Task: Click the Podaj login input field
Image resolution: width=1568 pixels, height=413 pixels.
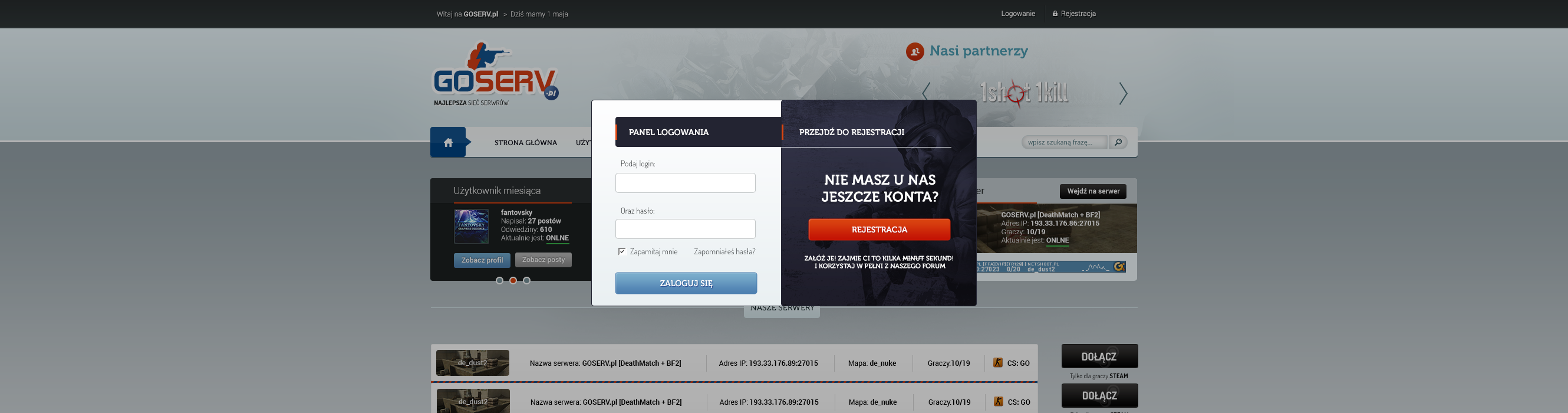Action: click(685, 183)
